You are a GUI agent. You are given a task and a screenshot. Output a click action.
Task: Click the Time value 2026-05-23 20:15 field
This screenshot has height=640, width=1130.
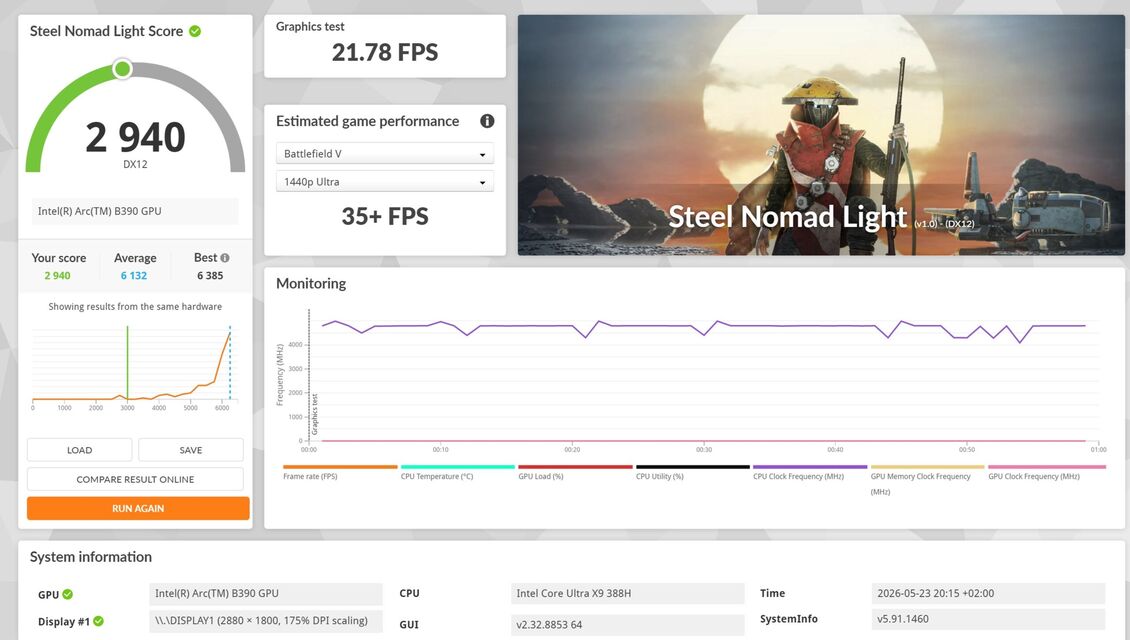[987, 593]
